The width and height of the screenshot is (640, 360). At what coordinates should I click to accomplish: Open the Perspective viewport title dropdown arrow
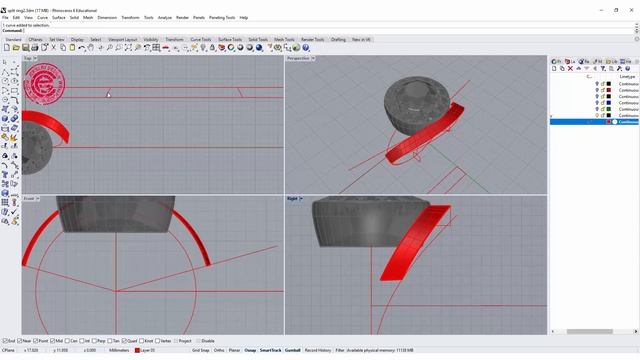[x=313, y=58]
